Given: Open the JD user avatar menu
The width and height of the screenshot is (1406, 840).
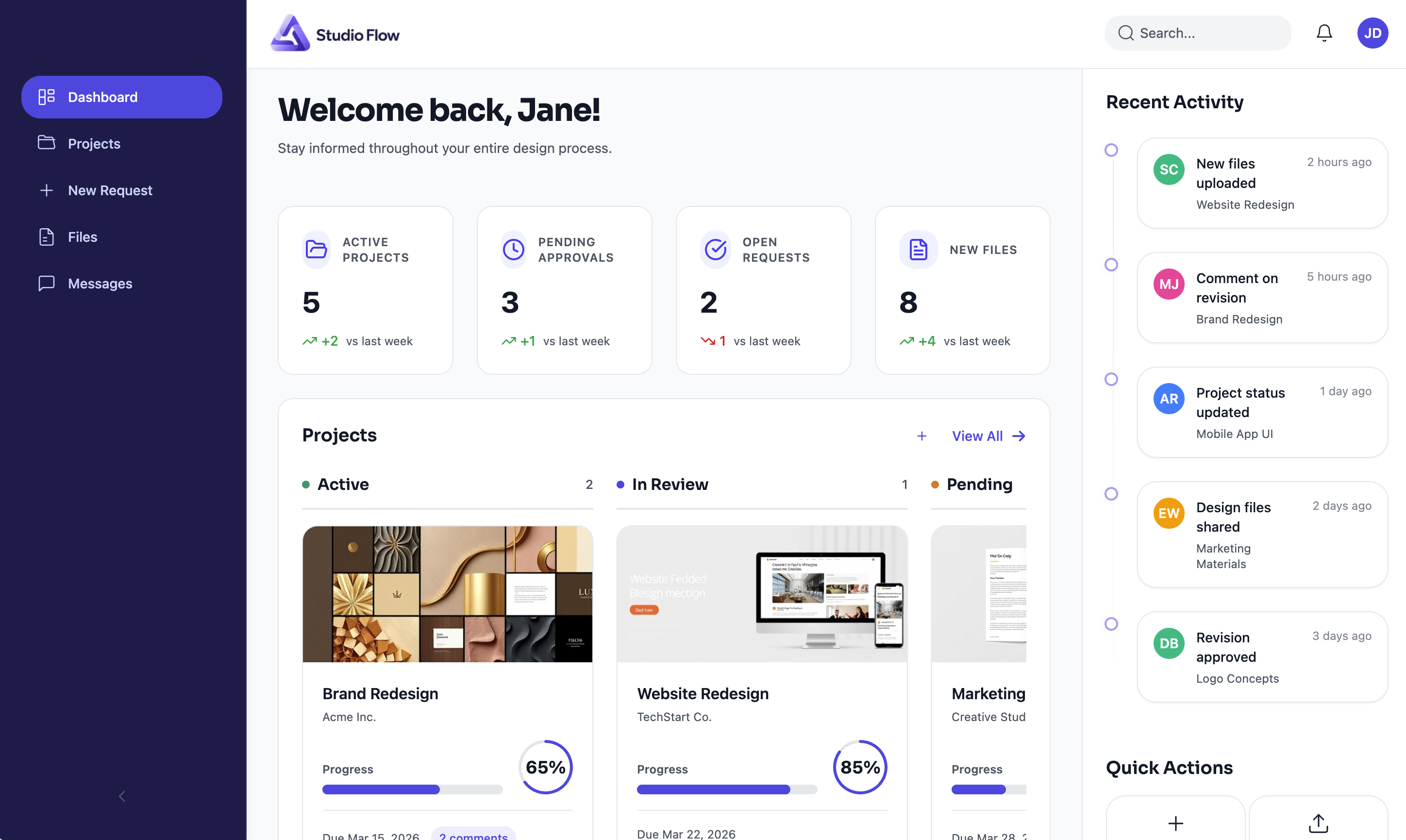Looking at the screenshot, I should coord(1372,33).
